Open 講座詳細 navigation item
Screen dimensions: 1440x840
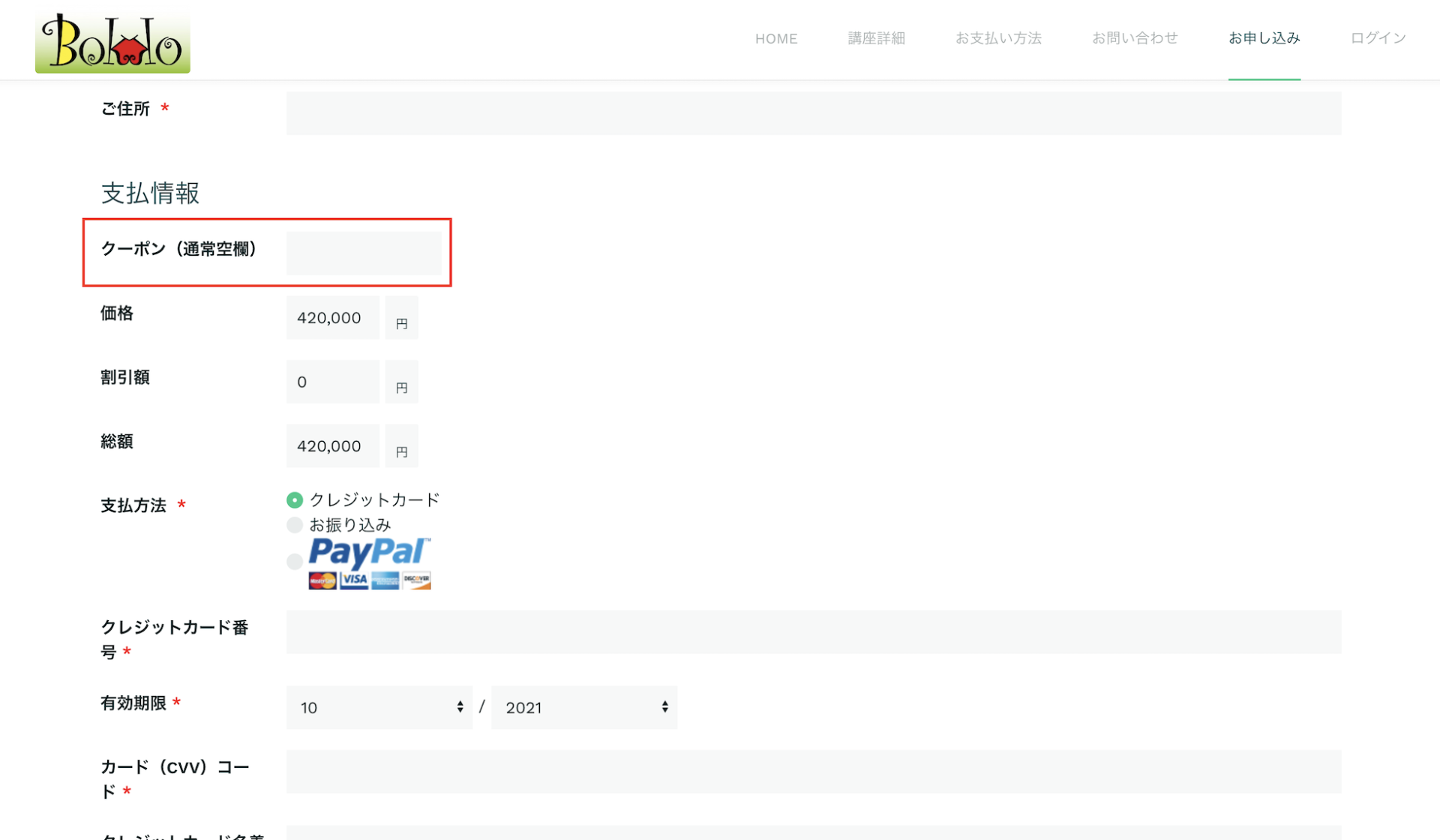tap(876, 39)
